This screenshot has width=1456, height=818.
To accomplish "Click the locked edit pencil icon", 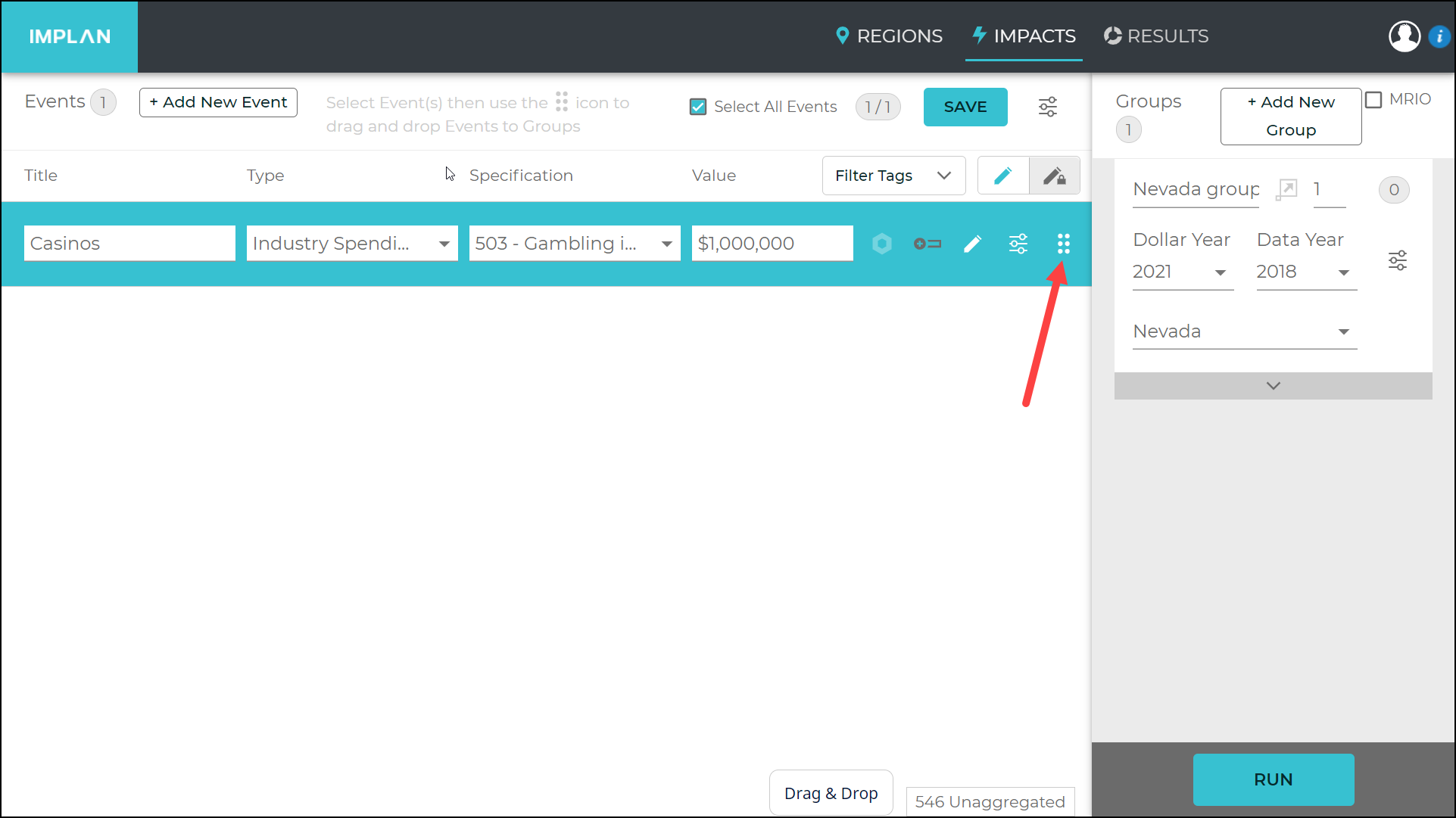I will [1055, 176].
